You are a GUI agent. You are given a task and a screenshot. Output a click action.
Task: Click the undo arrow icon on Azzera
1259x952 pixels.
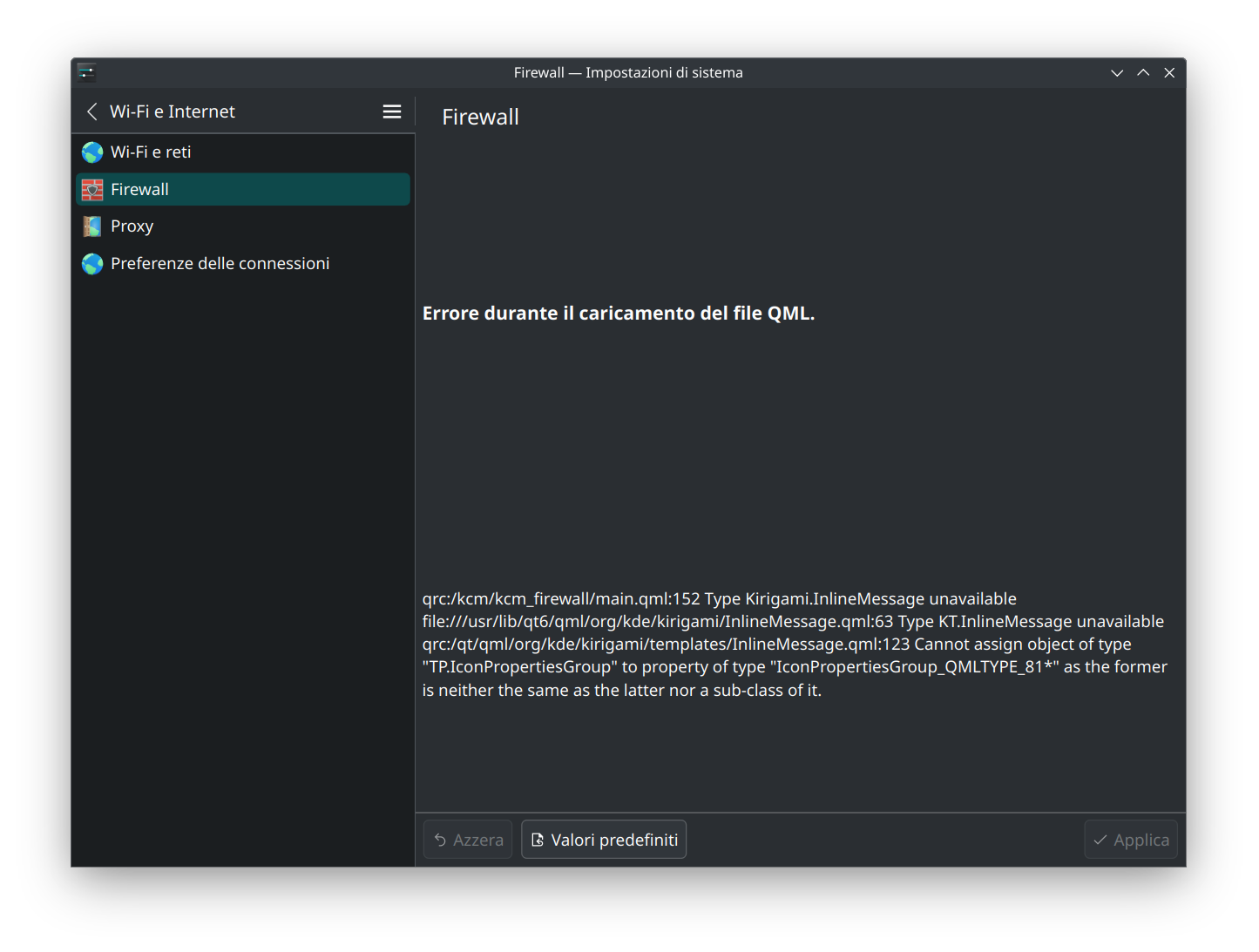coord(440,841)
